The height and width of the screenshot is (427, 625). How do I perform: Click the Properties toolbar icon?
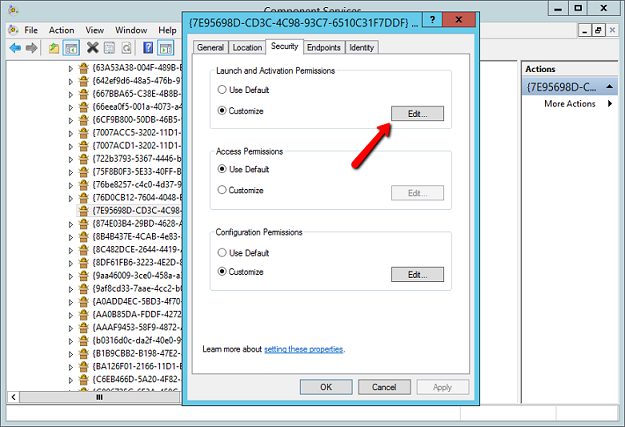[110, 47]
